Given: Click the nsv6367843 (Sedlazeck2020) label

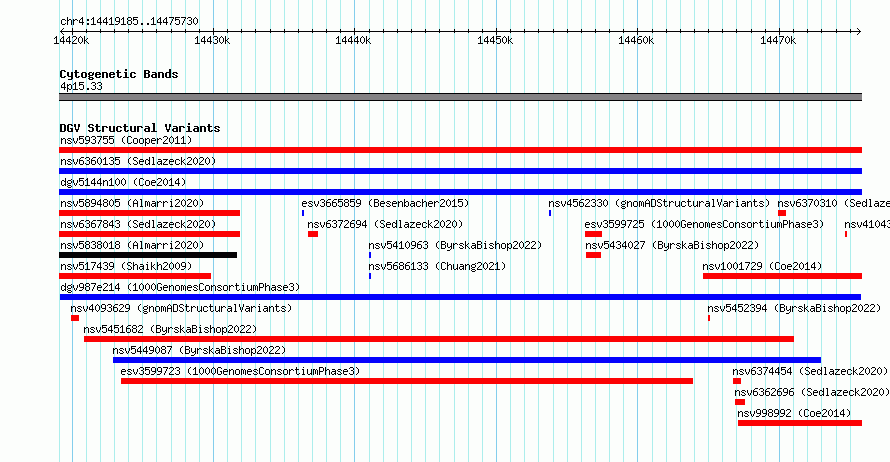Looking at the screenshot, I should click(138, 224).
